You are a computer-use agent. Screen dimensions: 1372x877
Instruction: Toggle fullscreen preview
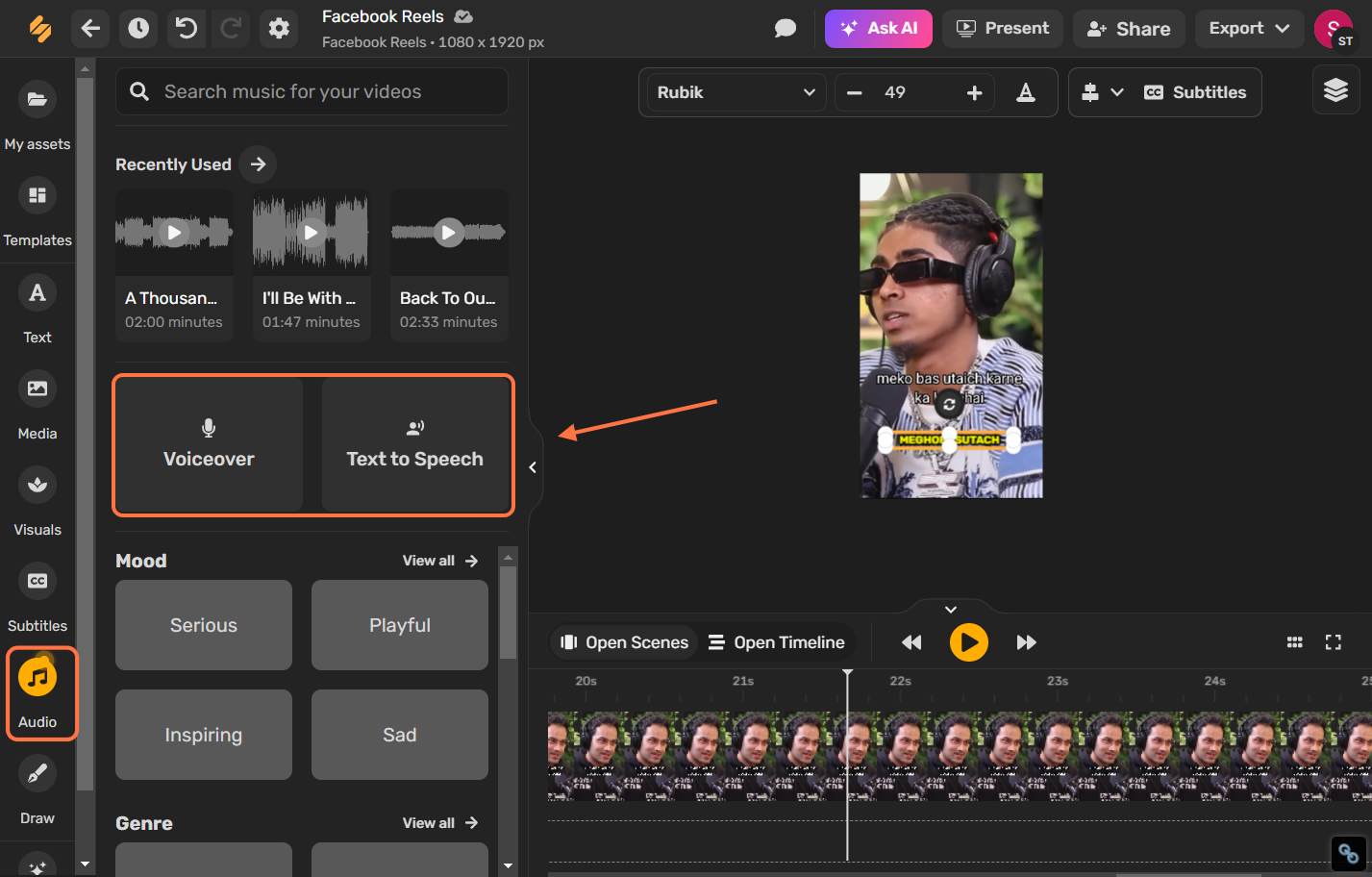(x=1334, y=642)
